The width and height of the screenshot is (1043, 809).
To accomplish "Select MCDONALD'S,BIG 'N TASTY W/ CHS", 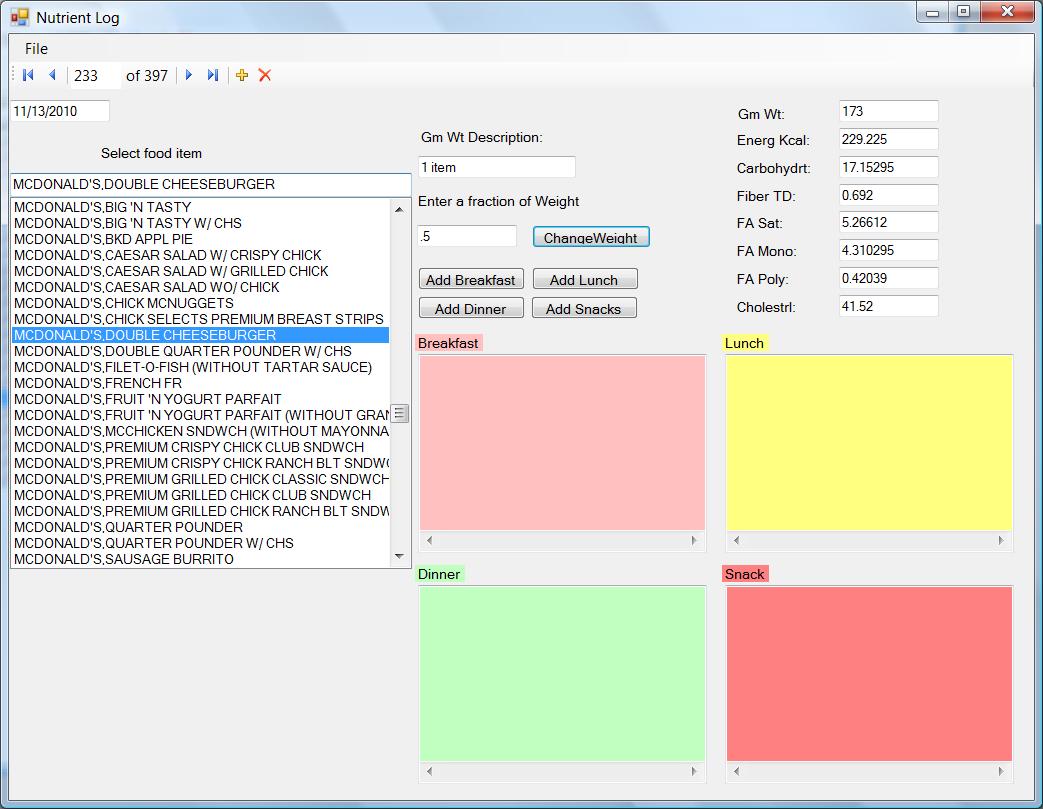I will tap(201, 223).
